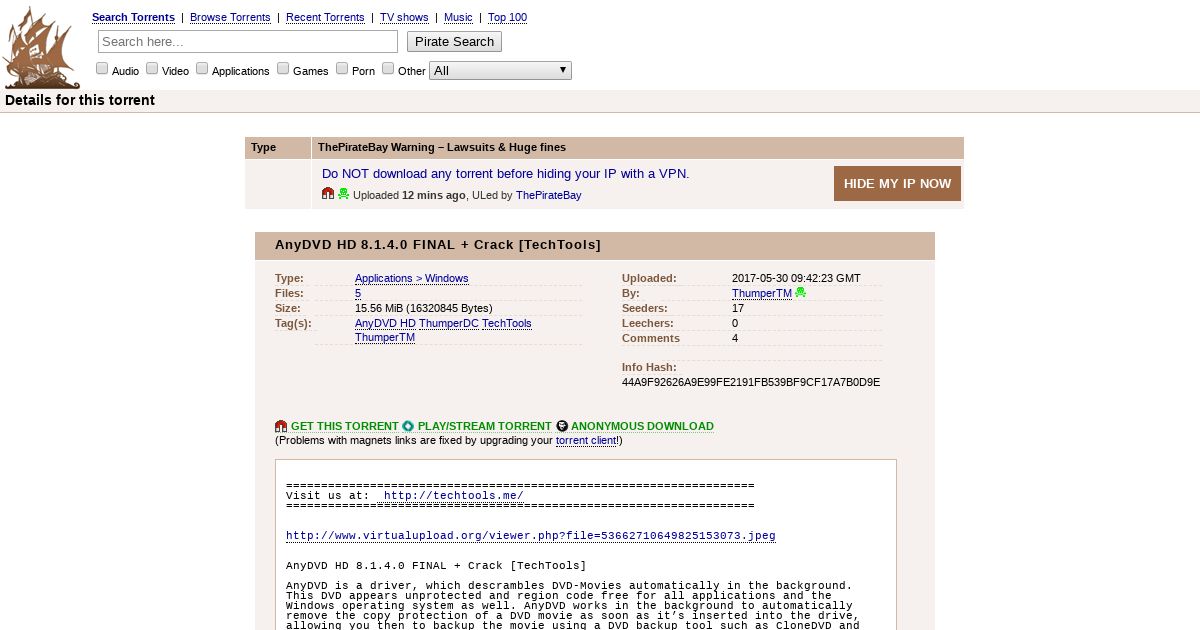Open the Top 100 list
The height and width of the screenshot is (630, 1200).
(x=507, y=17)
